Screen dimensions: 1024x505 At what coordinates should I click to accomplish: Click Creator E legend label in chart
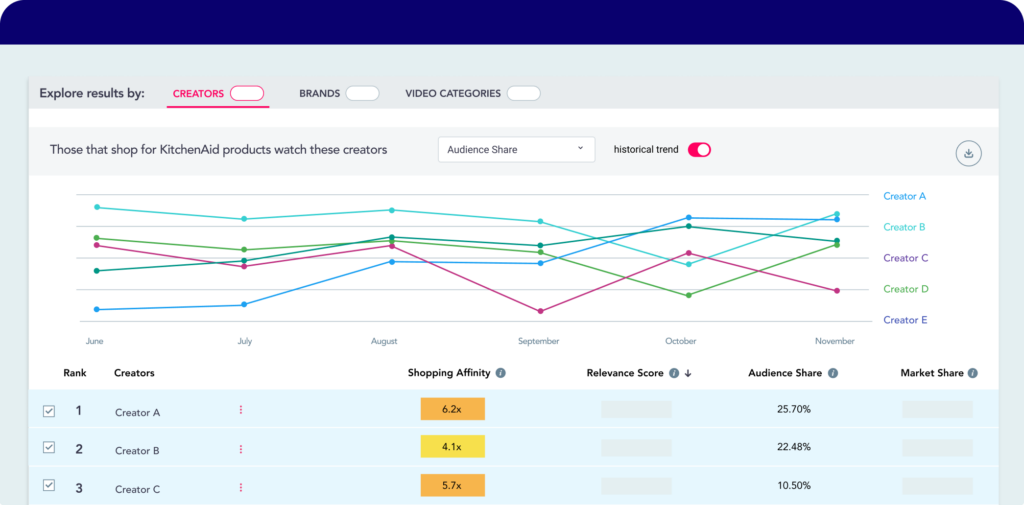[905, 320]
